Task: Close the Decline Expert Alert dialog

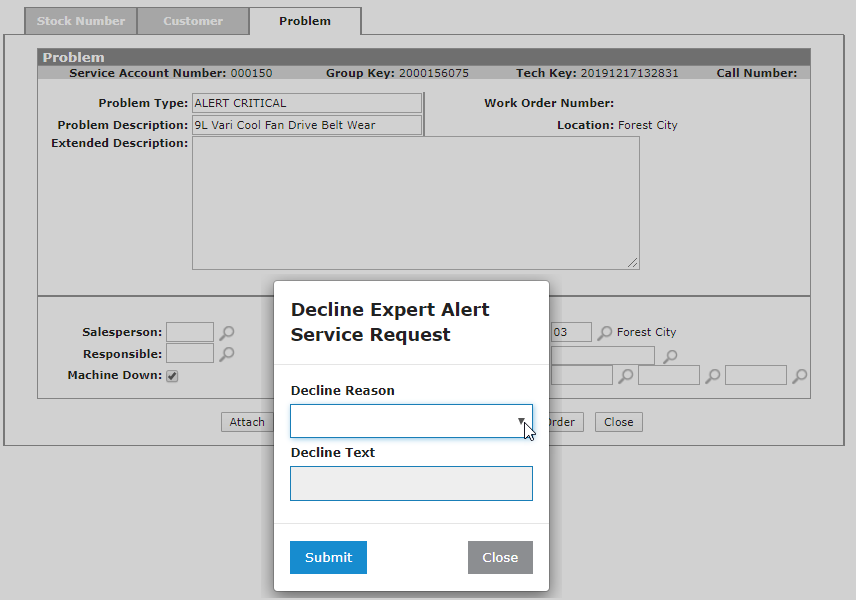Action: pyautogui.click(x=500, y=557)
